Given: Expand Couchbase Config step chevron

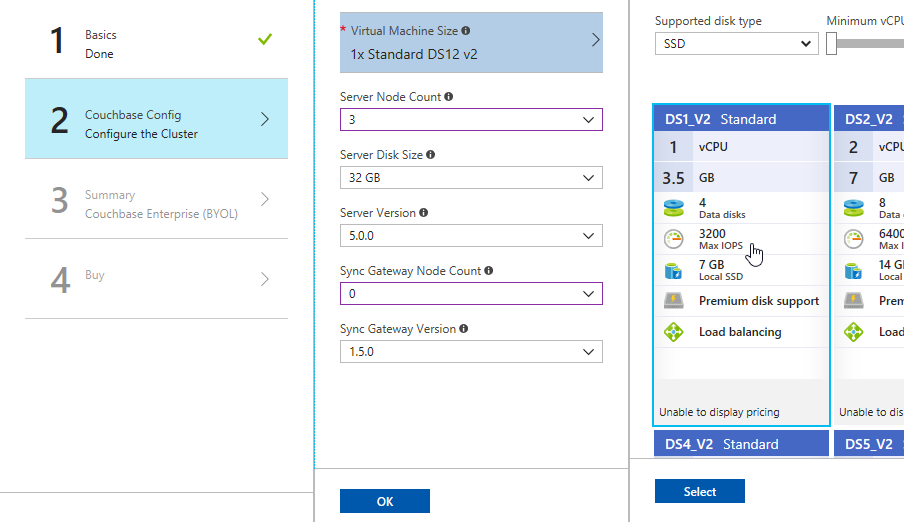Looking at the screenshot, I should [x=265, y=119].
